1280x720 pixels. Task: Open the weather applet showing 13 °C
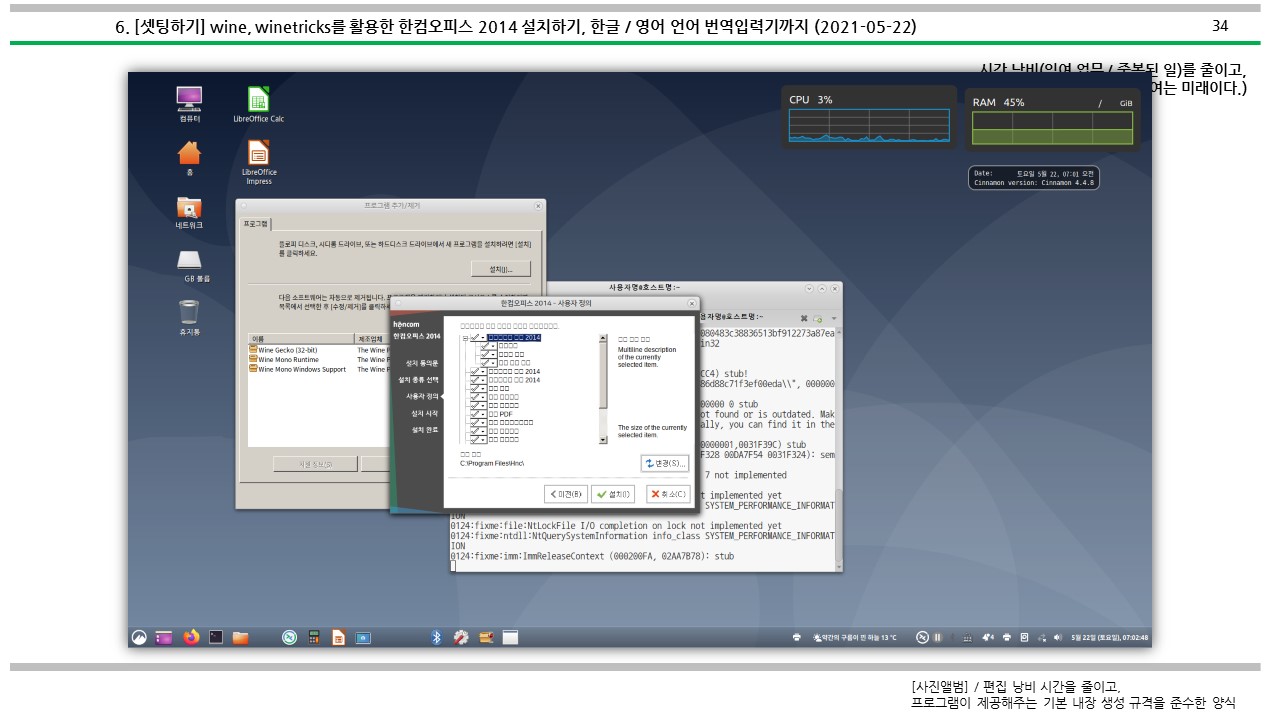click(x=855, y=637)
